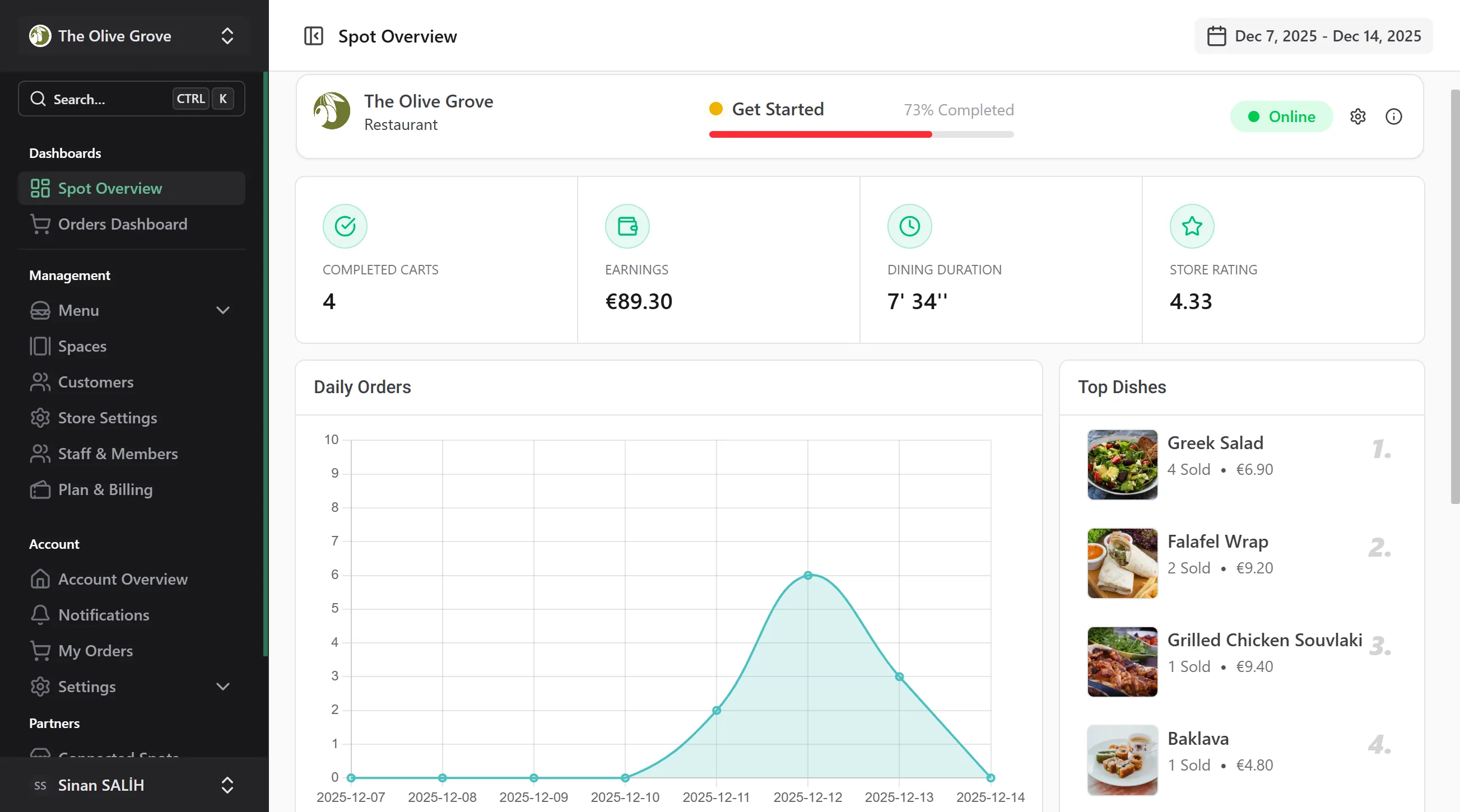Click the info icon beside the settings gear
The image size is (1460, 812).
pyautogui.click(x=1393, y=116)
